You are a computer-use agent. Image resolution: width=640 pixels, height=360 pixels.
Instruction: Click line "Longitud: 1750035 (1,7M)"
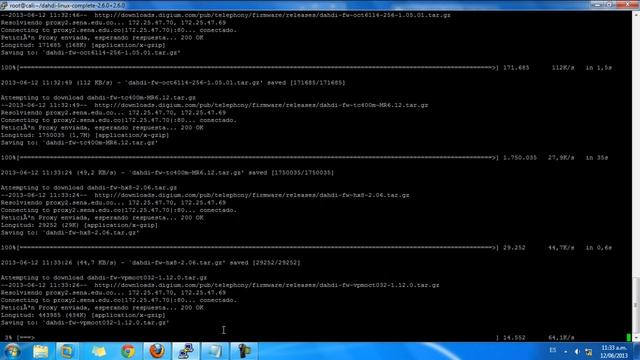coord(84,135)
